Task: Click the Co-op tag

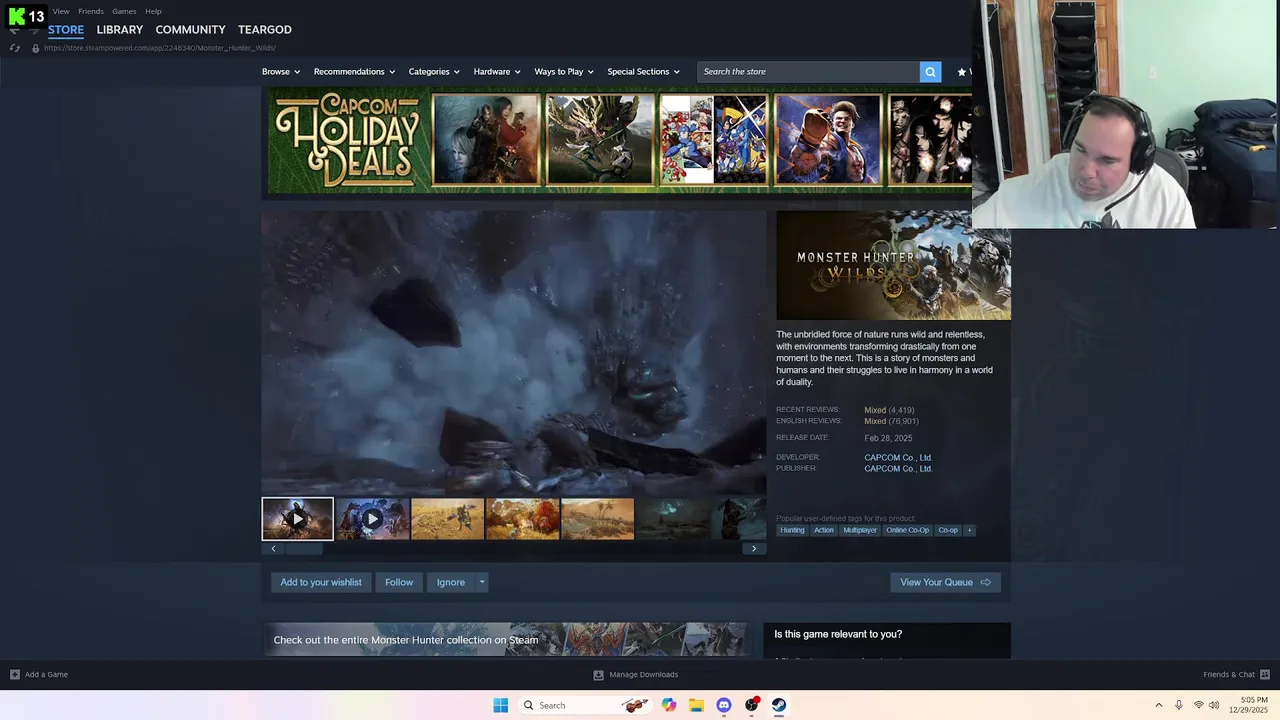Action: [x=948, y=530]
